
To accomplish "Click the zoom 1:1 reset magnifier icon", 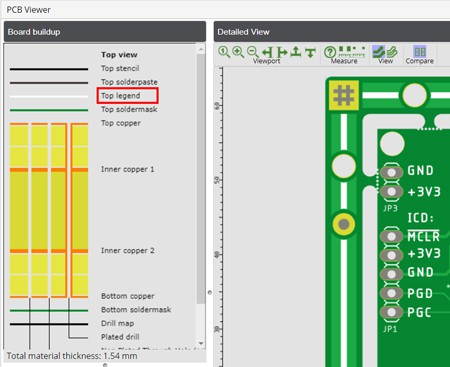I will point(224,52).
